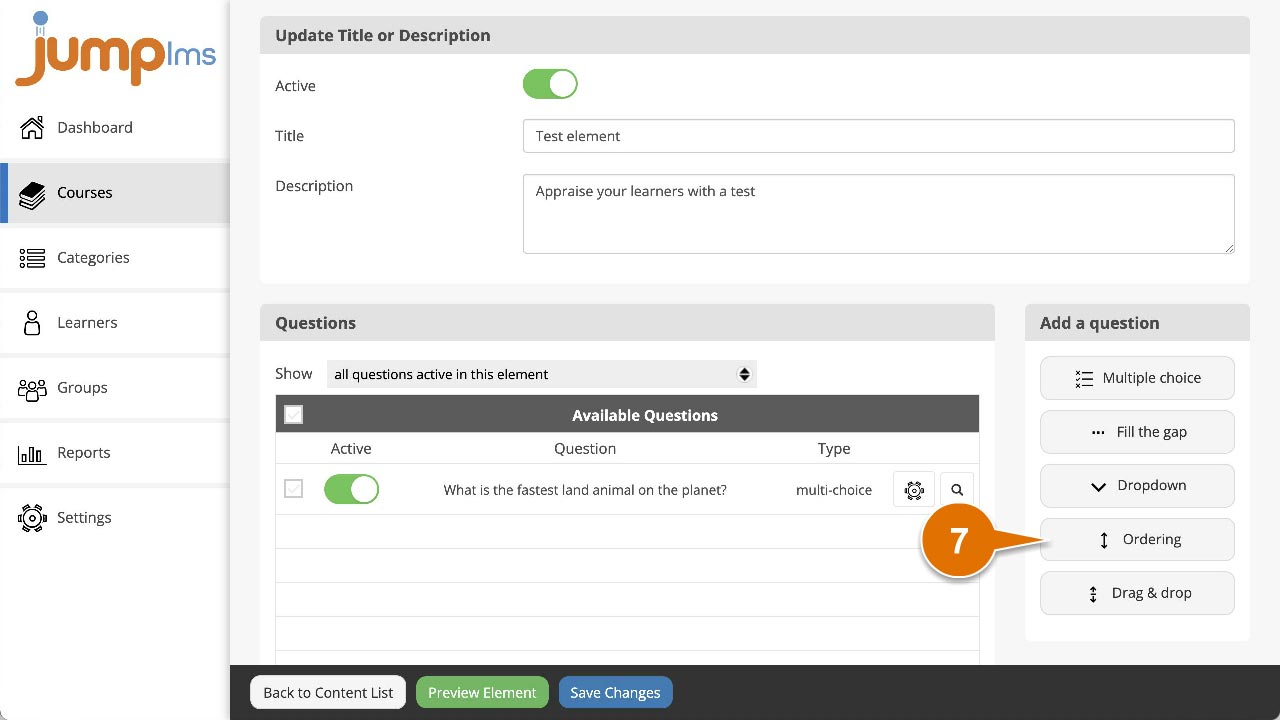Open settings gear for the fastest animal question
Image resolution: width=1280 pixels, height=720 pixels.
pos(914,490)
